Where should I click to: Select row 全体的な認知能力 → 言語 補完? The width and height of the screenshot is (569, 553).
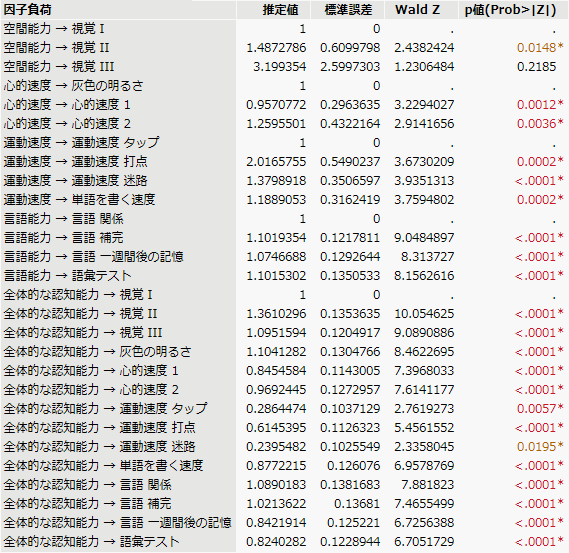pyautogui.click(x=284, y=503)
